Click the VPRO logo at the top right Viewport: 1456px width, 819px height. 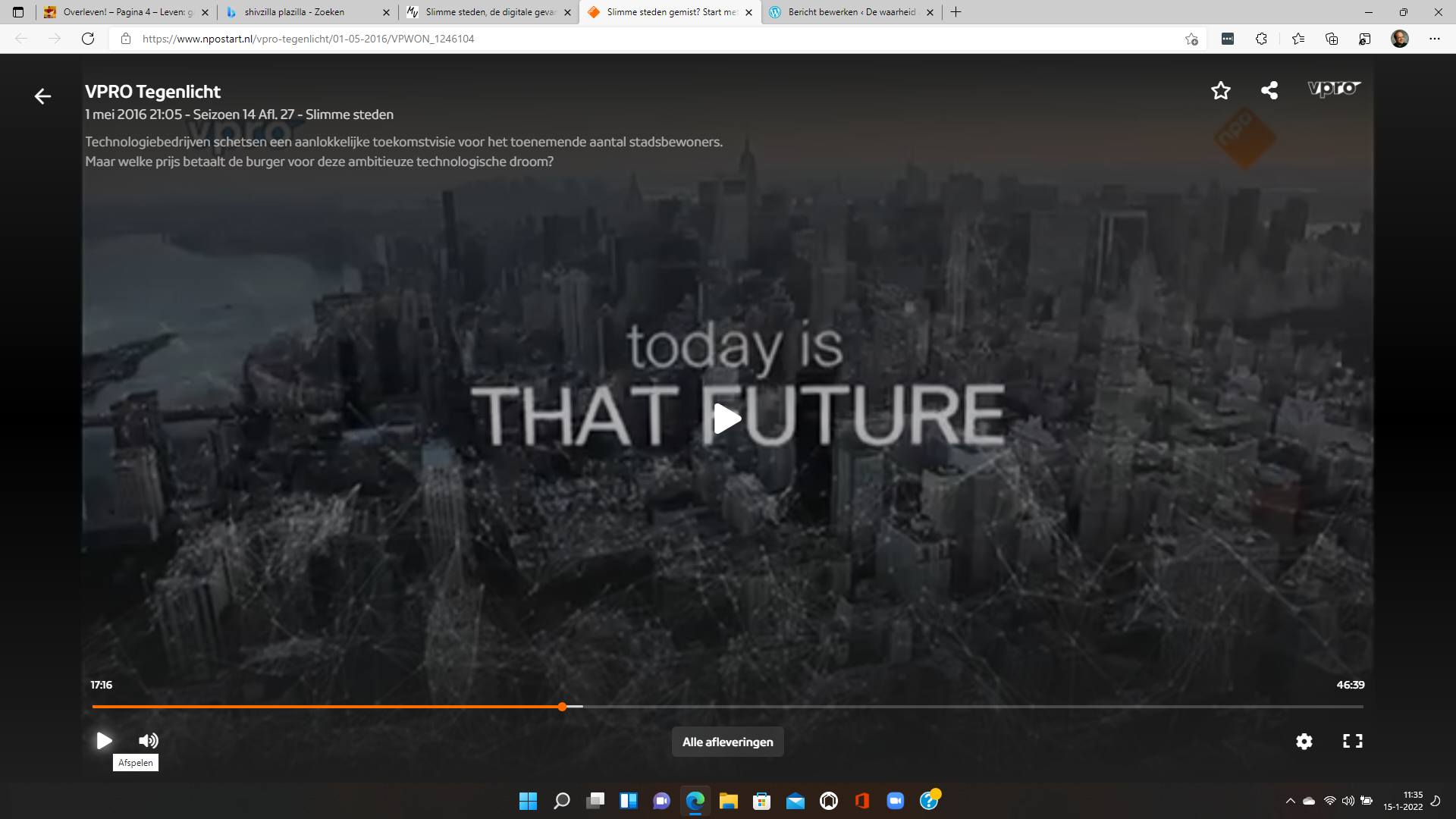tap(1334, 89)
